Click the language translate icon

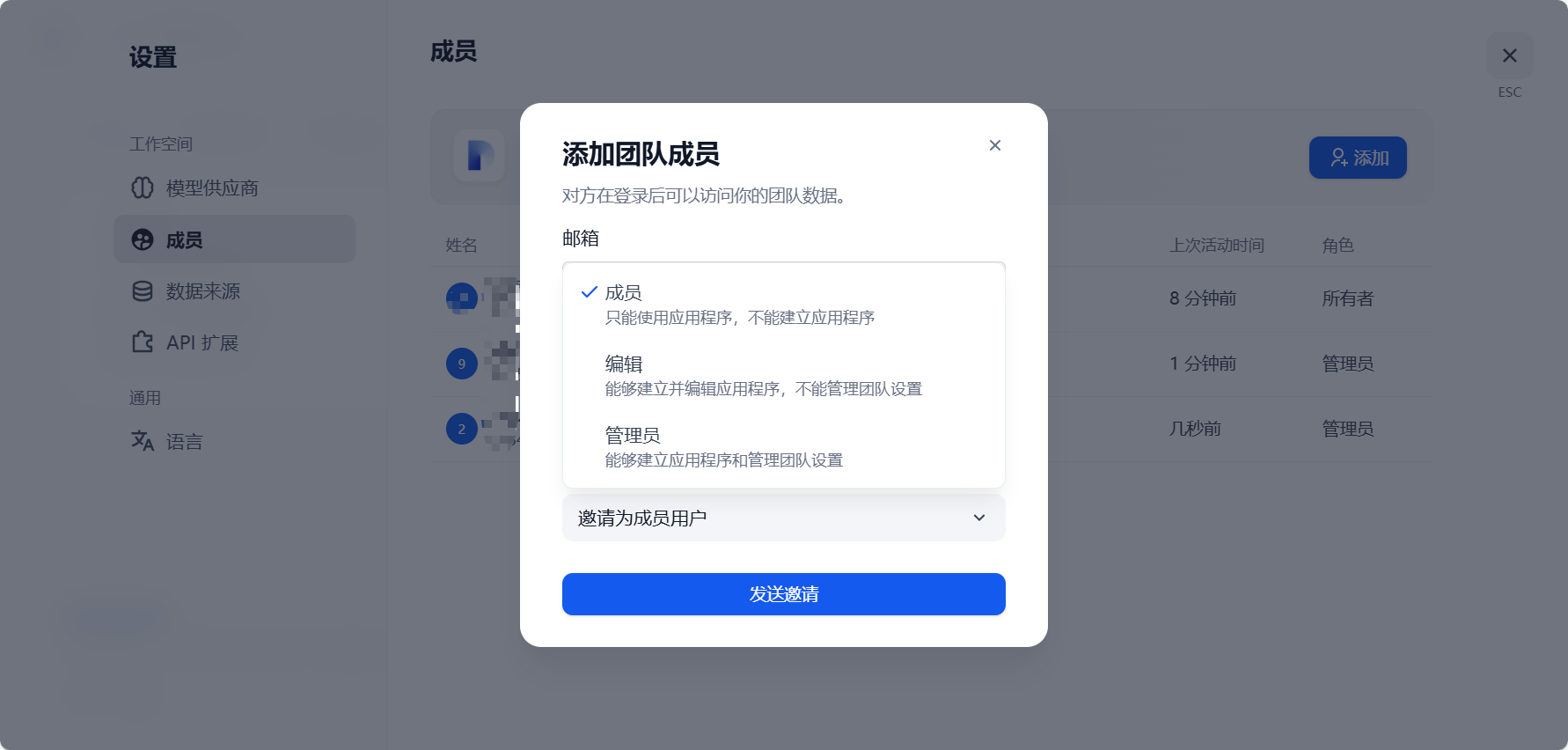[x=143, y=440]
